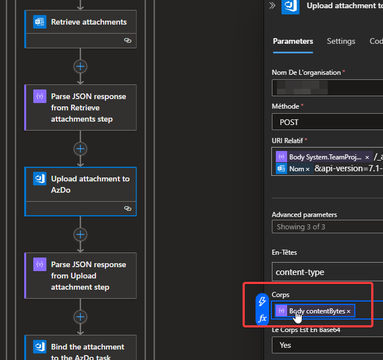Switch to the Settings tab

[341, 41]
